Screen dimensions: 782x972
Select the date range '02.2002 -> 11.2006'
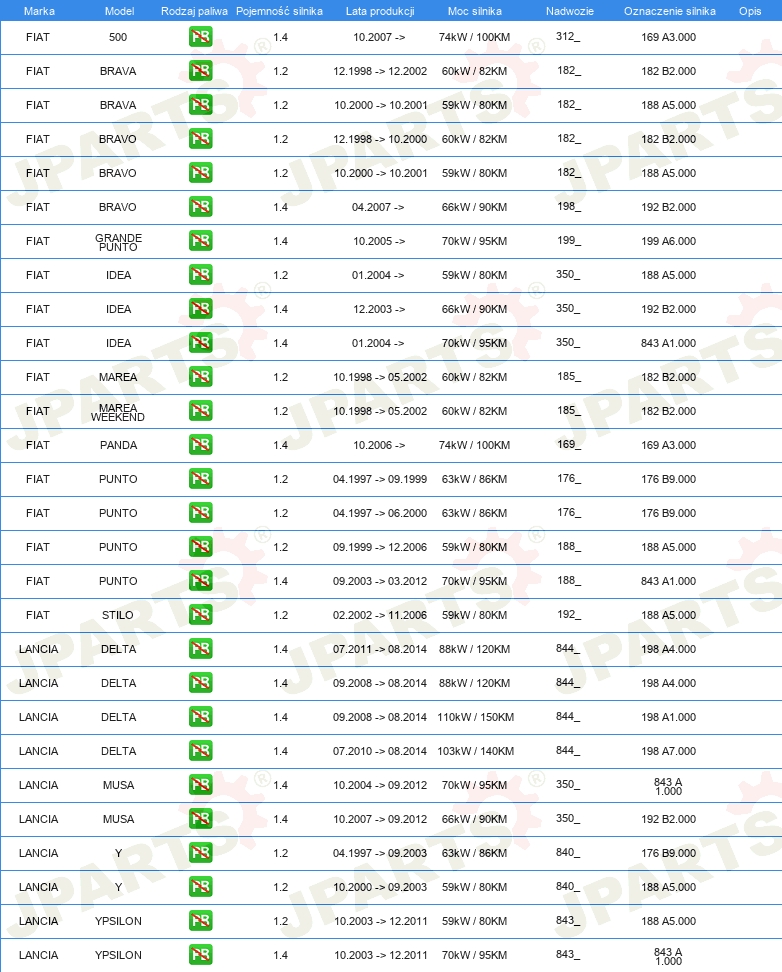coord(380,615)
